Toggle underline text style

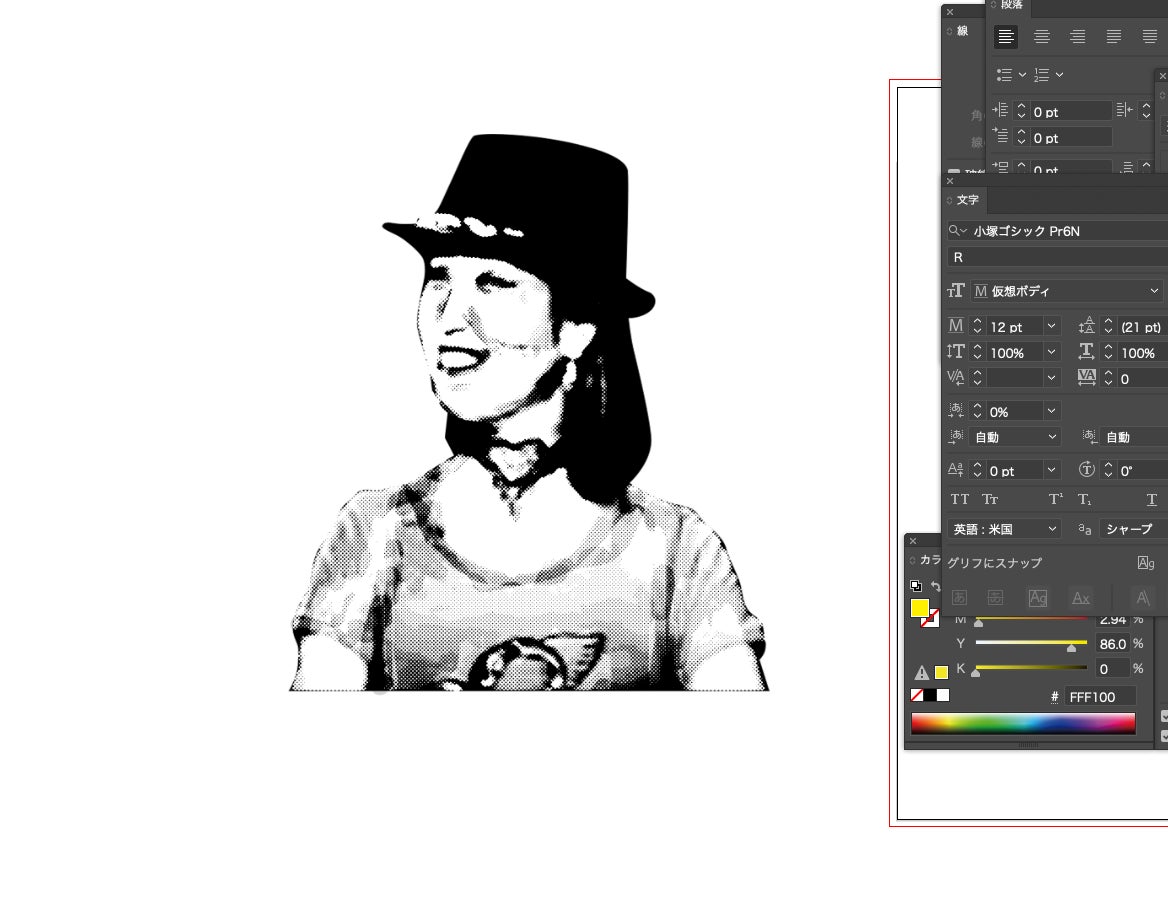pos(1151,500)
